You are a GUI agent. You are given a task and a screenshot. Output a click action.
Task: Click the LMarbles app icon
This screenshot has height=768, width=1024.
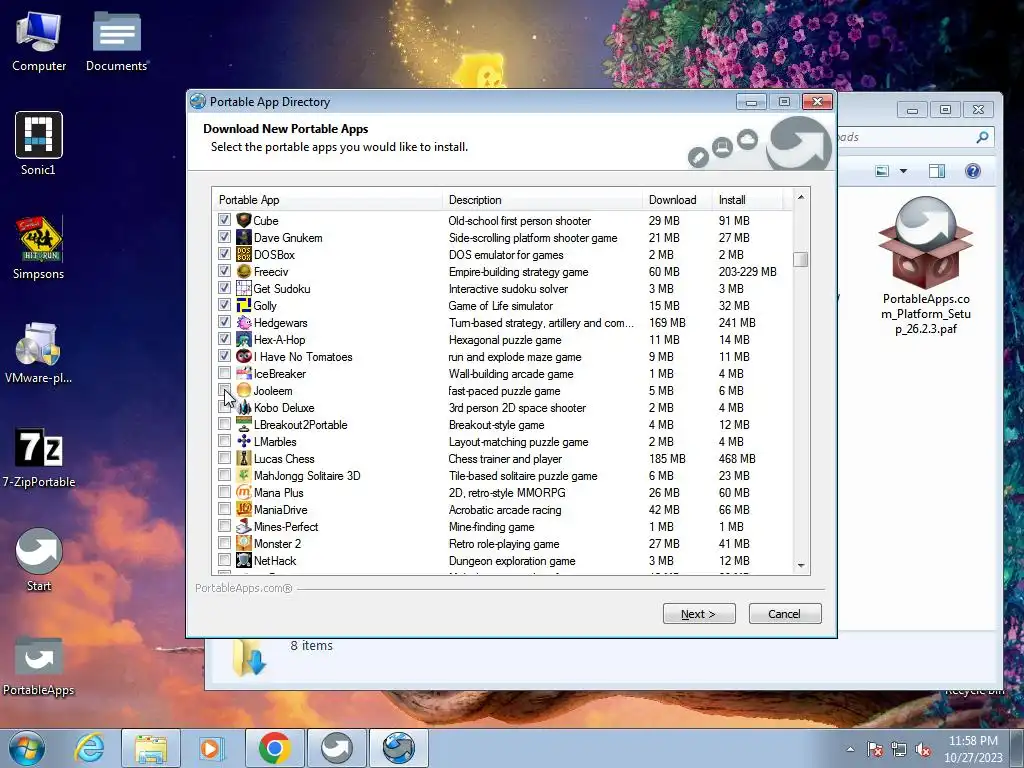[244, 441]
